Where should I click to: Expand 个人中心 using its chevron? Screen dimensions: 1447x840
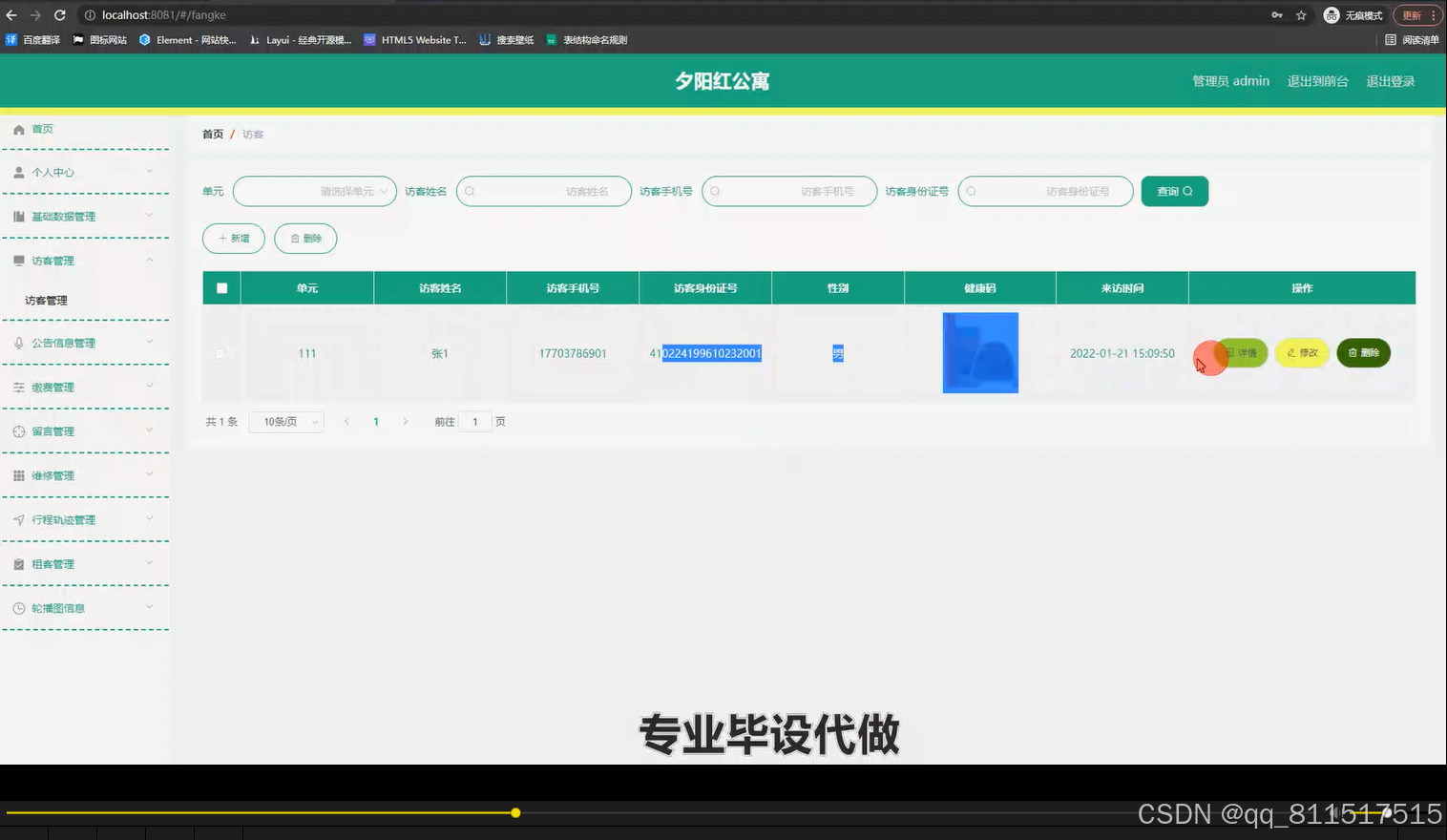(149, 171)
